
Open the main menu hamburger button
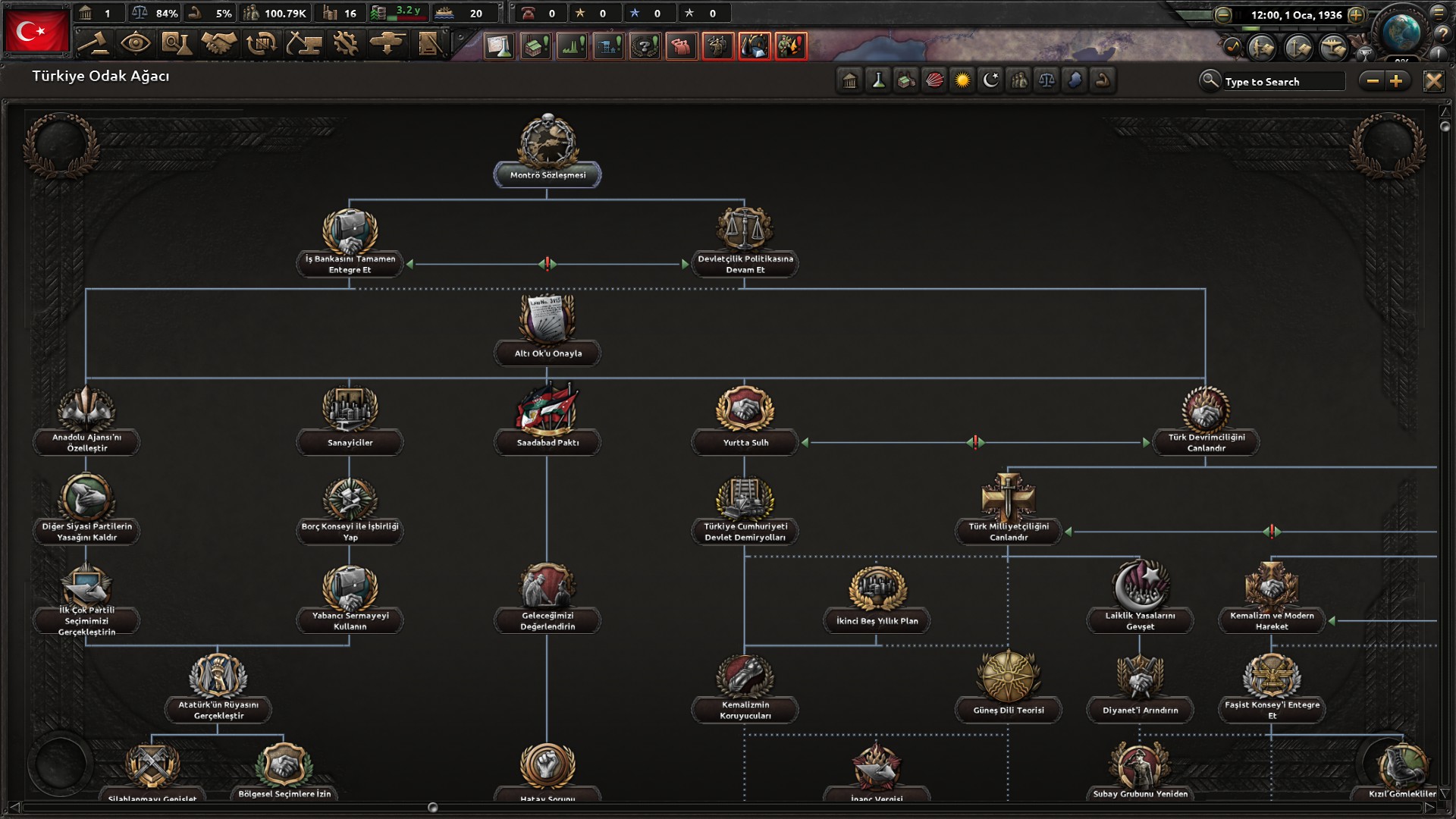[1438, 12]
